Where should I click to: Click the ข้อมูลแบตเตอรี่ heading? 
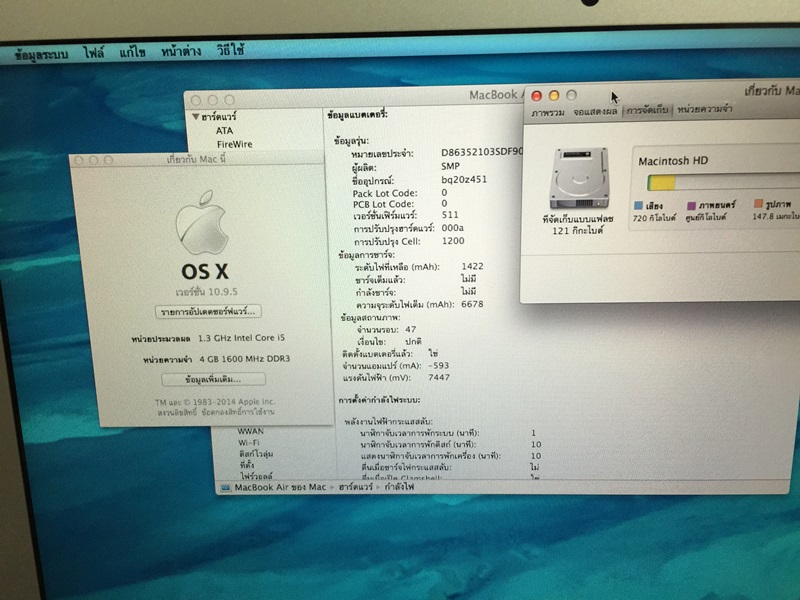358,115
